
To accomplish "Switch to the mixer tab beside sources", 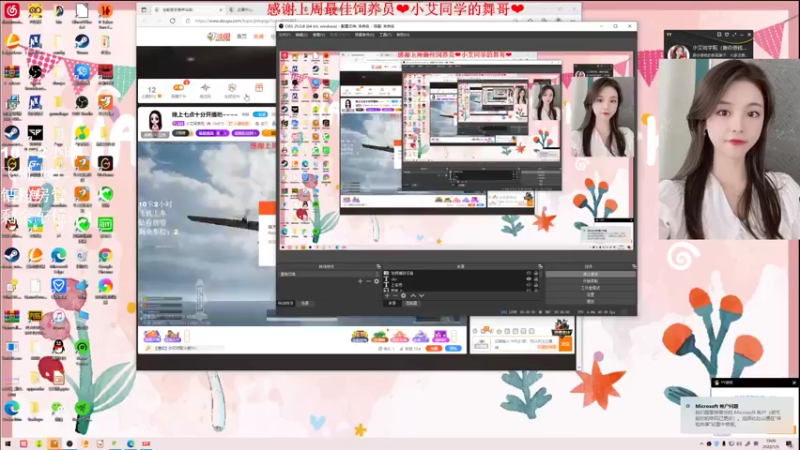I will pyautogui.click(x=412, y=303).
